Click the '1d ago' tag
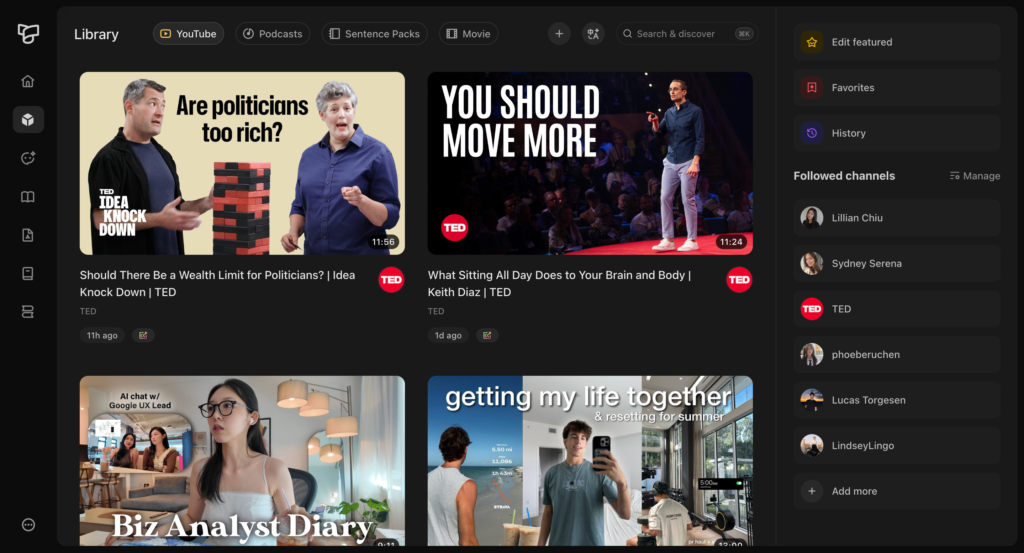The image size is (1024, 553). [x=448, y=336]
